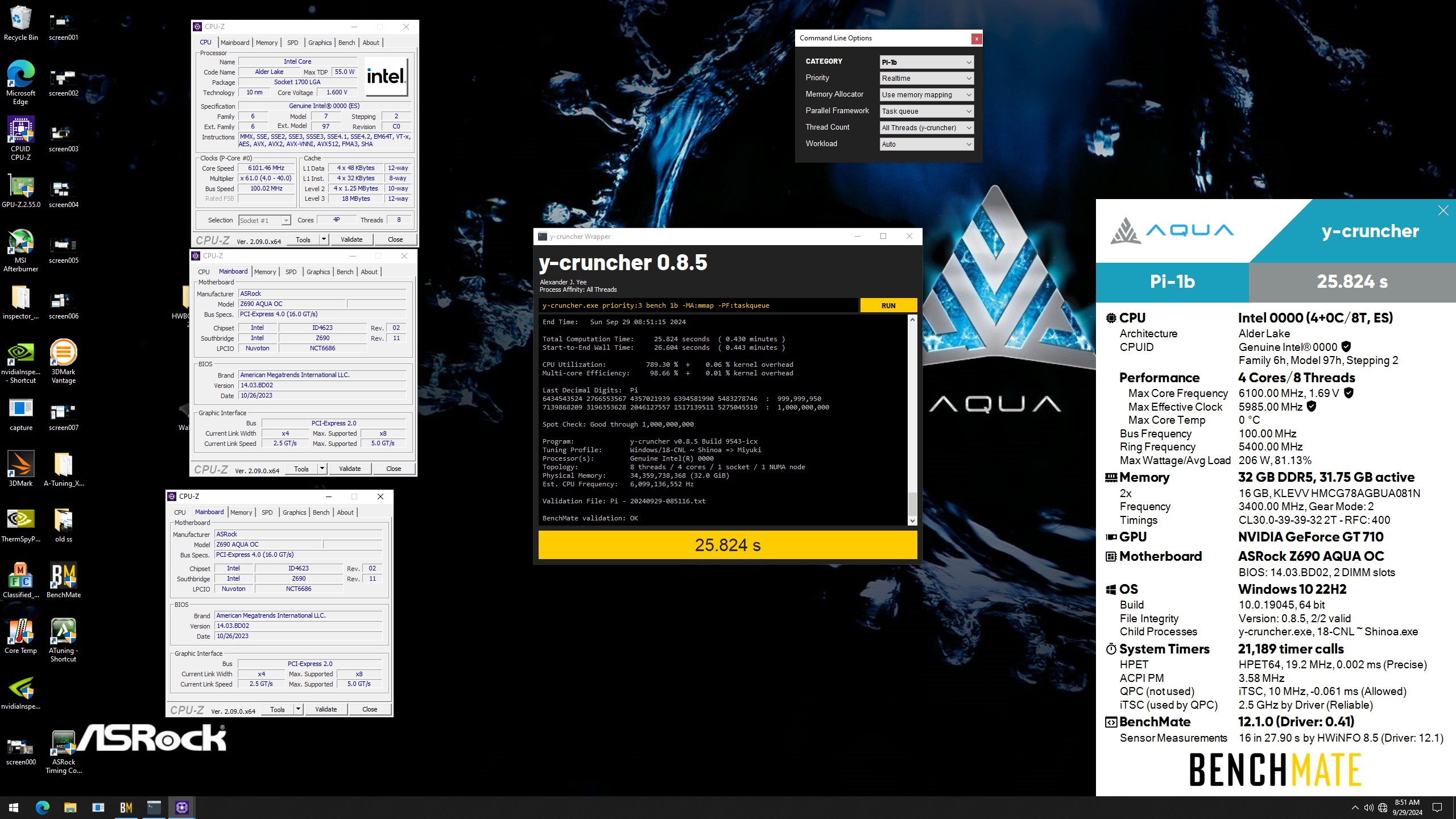This screenshot has width=1456, height=819.
Task: Open the GPU-Z.2.55.0 desktop icon
Action: click(20, 192)
